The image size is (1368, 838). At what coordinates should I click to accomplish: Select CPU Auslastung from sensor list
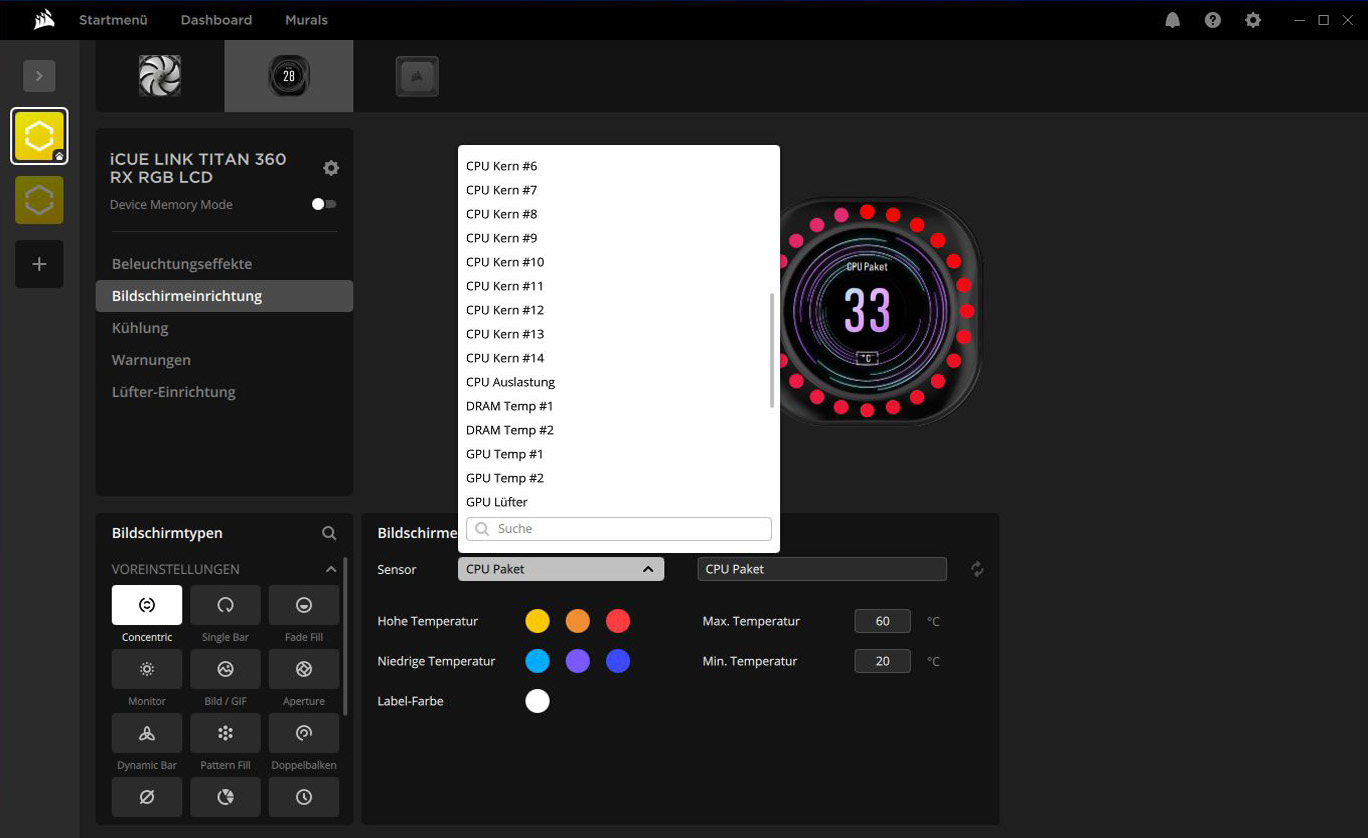click(x=510, y=382)
